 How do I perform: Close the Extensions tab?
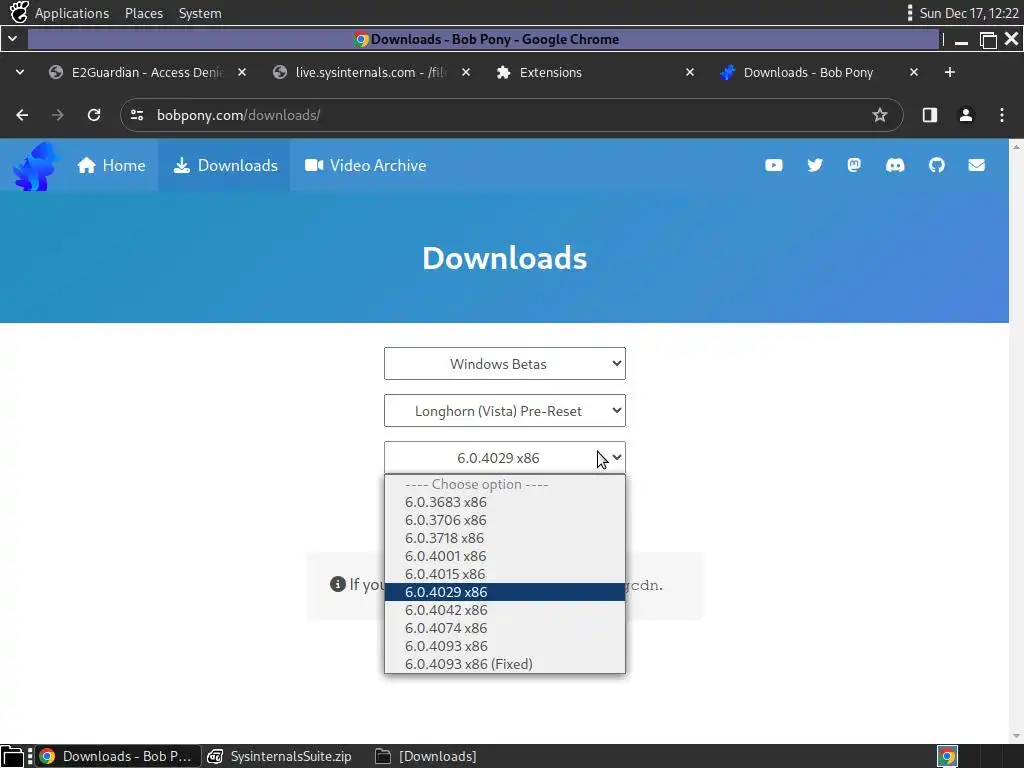690,72
